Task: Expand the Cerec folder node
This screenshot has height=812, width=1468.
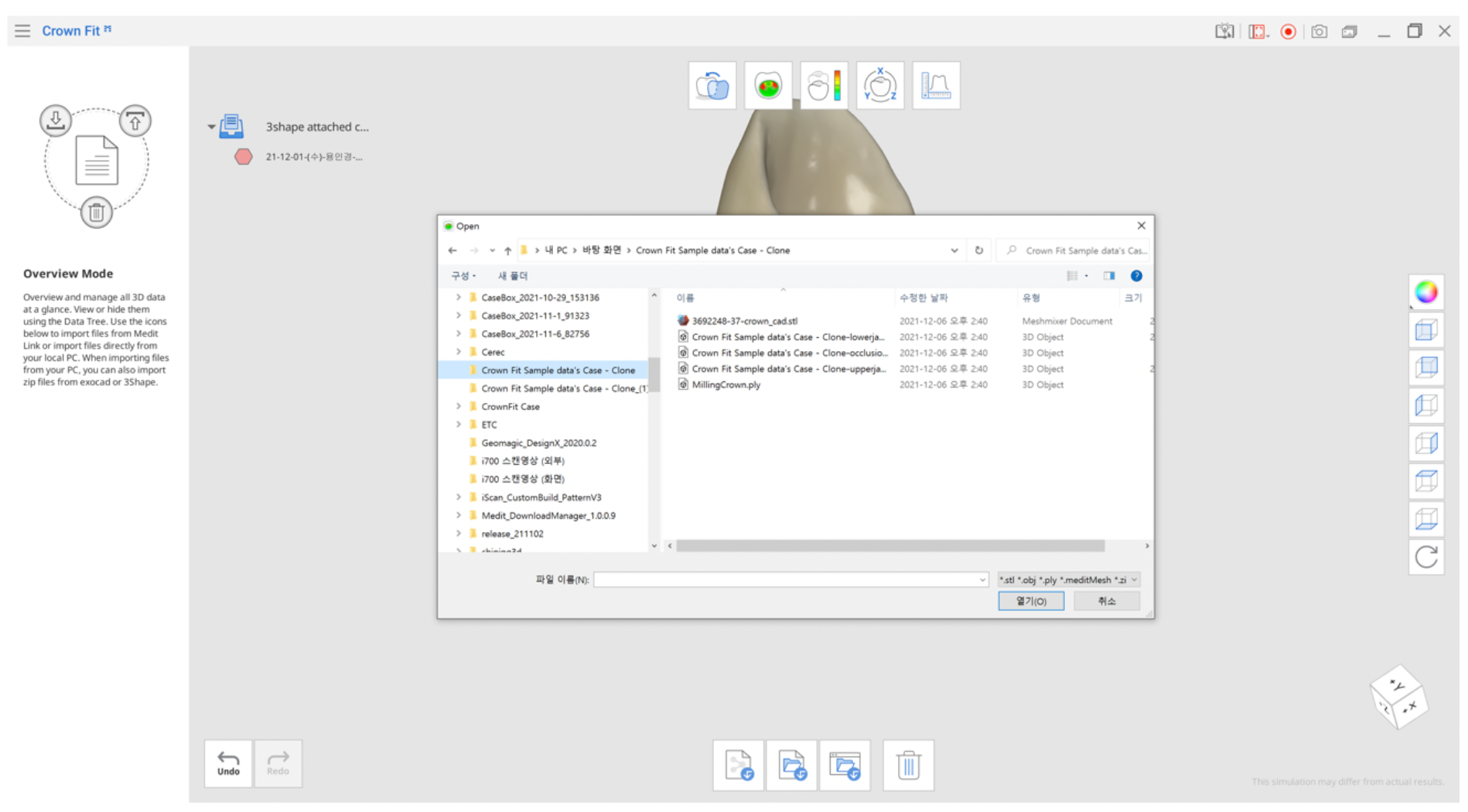Action: [x=459, y=352]
